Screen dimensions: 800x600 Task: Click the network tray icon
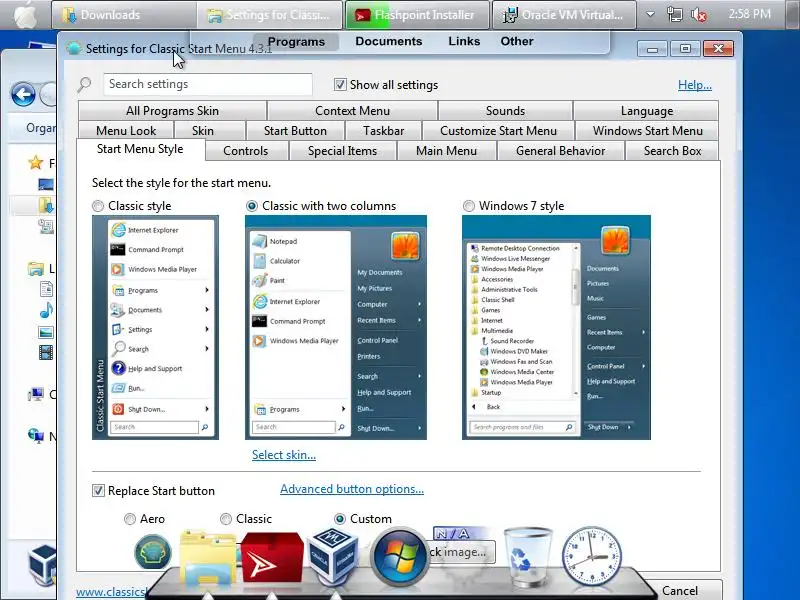[x=674, y=15]
